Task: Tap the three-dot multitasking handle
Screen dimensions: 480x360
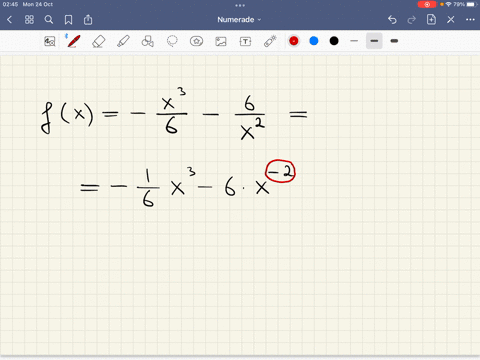Action: (240, 5)
